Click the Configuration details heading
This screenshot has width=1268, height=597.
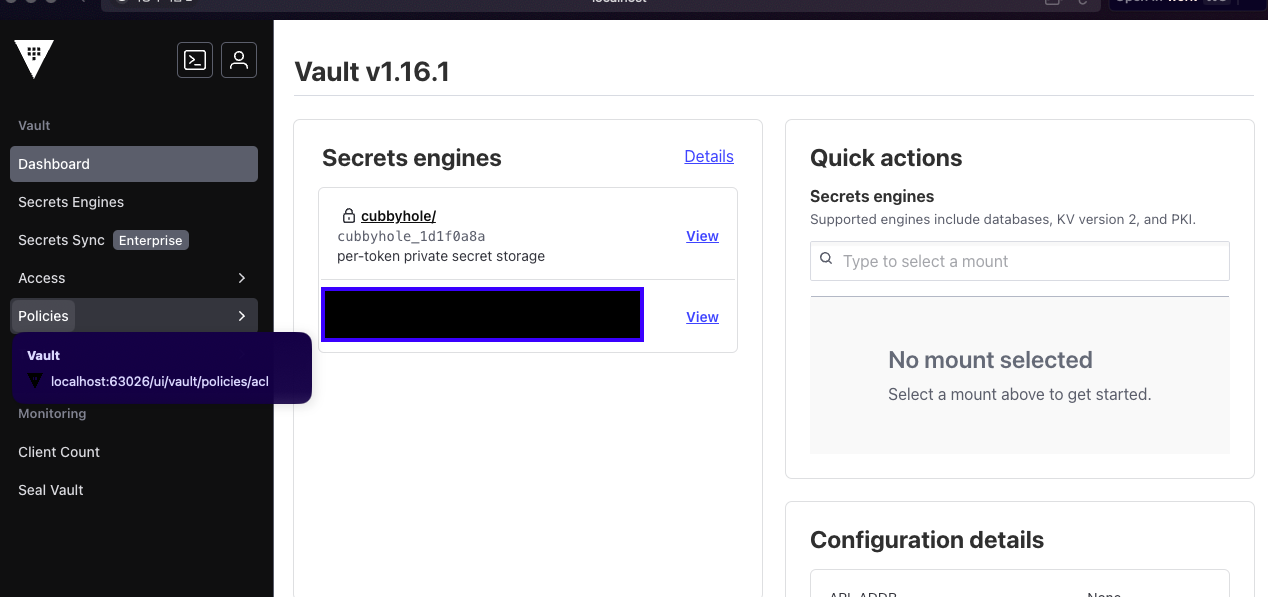pyautogui.click(x=927, y=540)
